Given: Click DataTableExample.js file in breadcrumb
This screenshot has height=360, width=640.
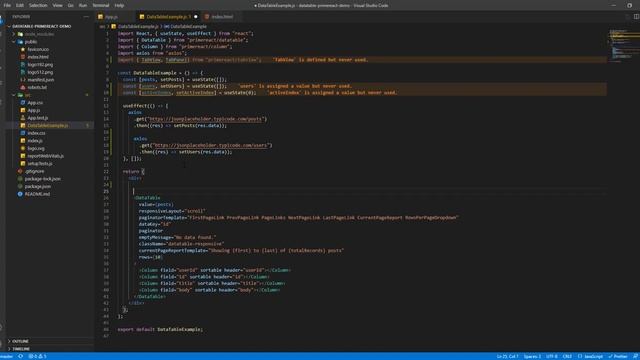Looking at the screenshot, I should tap(138, 27).
